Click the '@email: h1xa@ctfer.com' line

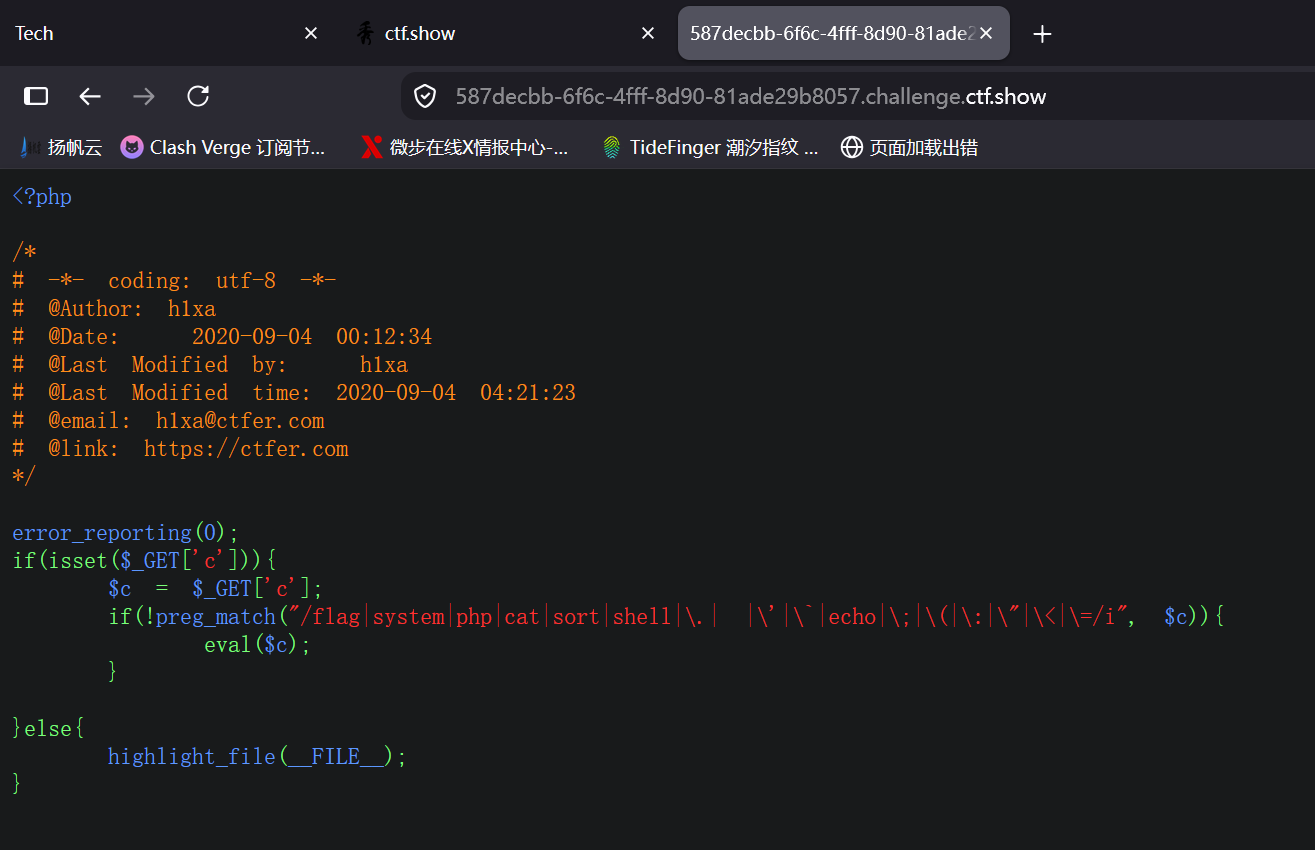coord(168,421)
